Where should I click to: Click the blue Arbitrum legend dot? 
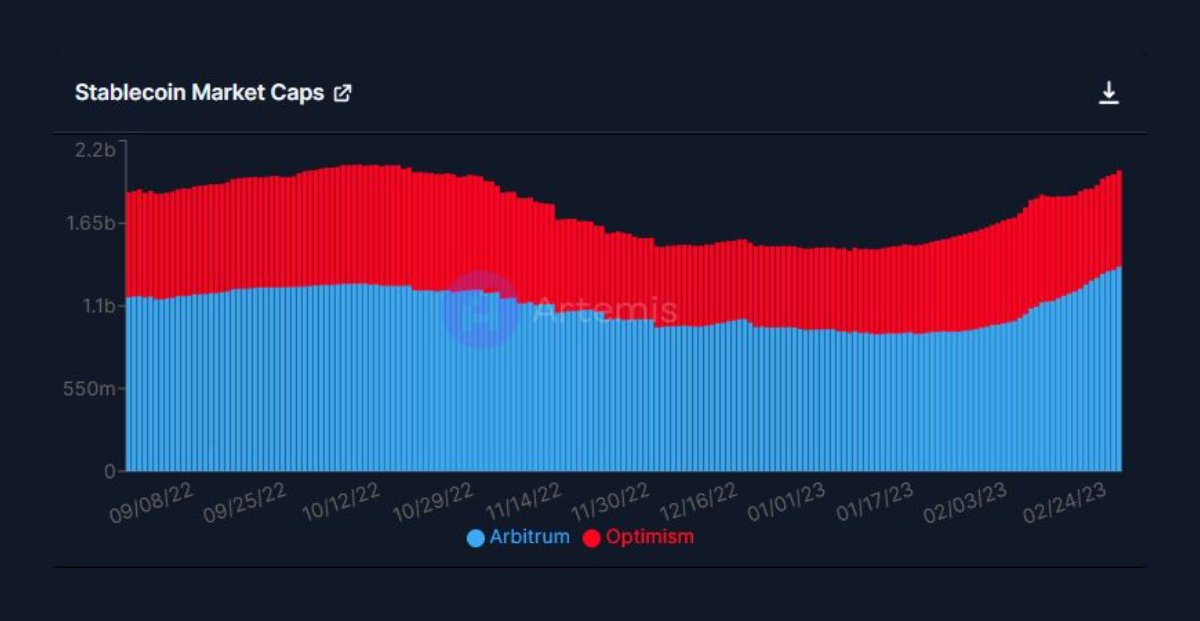(476, 538)
